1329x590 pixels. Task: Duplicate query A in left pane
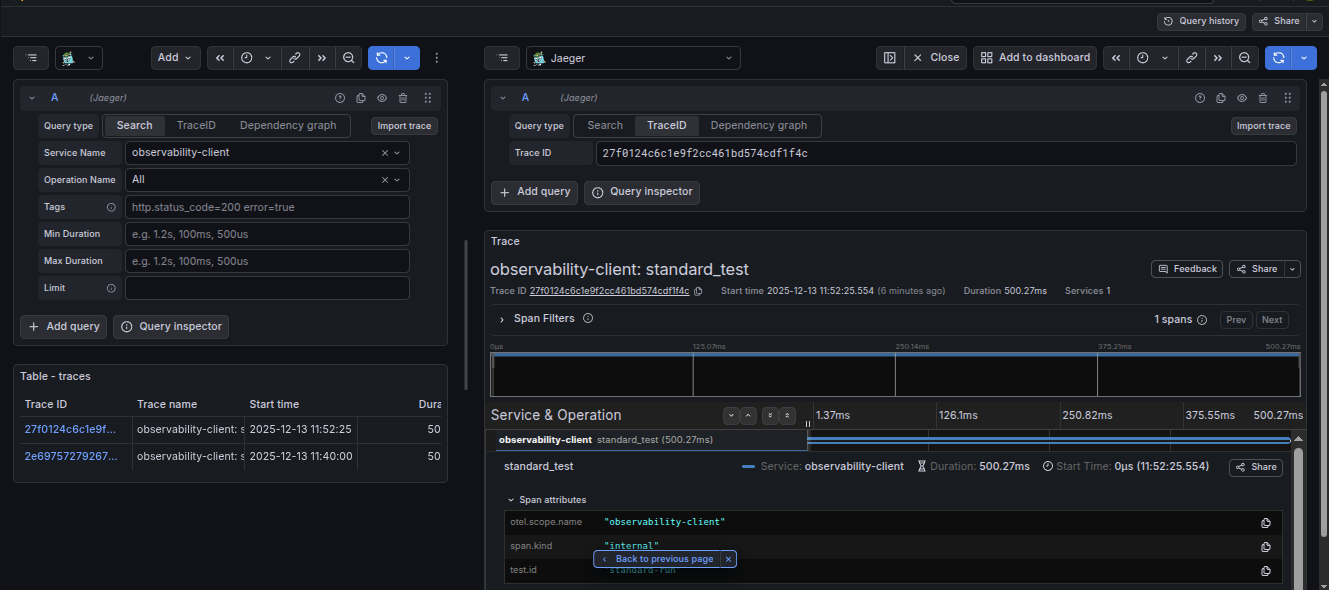[361, 98]
